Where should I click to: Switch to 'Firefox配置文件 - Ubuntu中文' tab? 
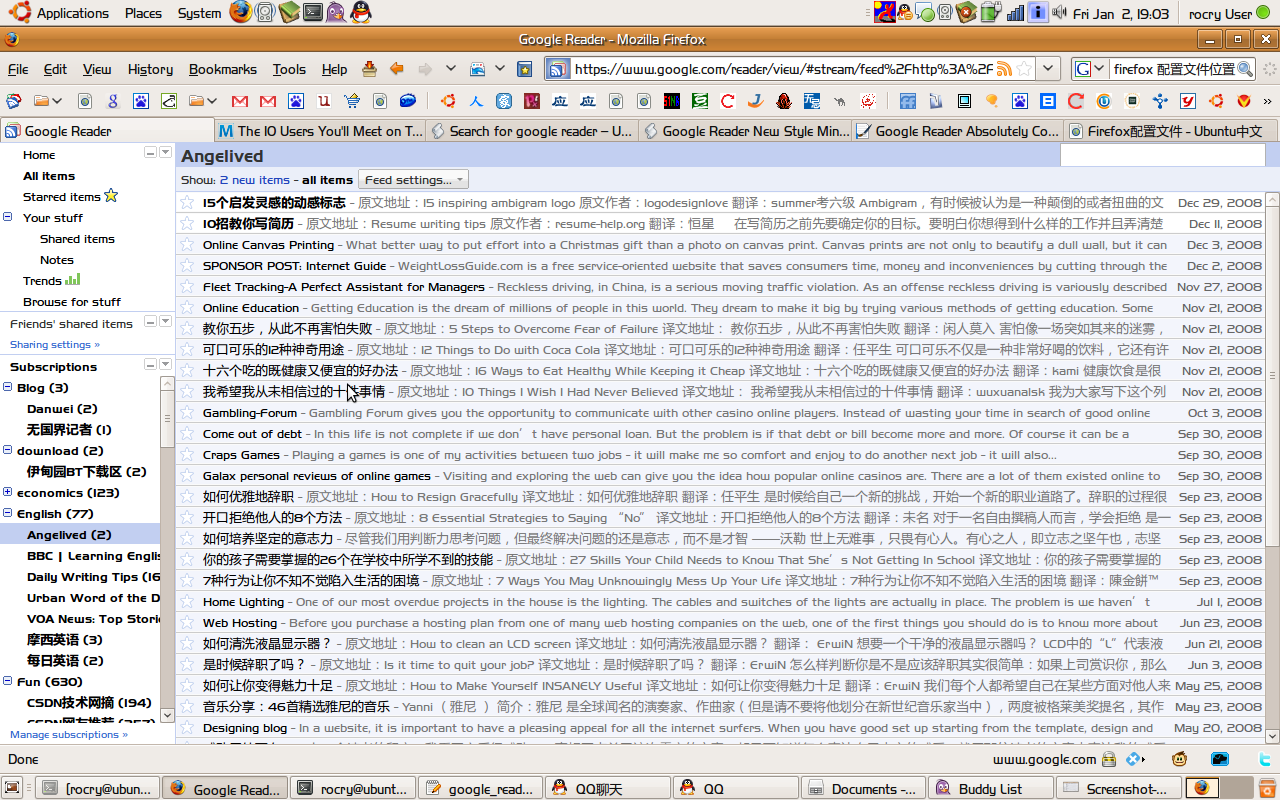pos(1171,131)
